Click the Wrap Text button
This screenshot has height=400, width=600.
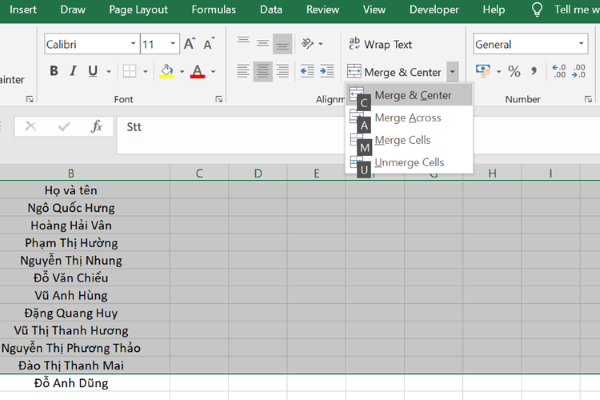pos(380,45)
